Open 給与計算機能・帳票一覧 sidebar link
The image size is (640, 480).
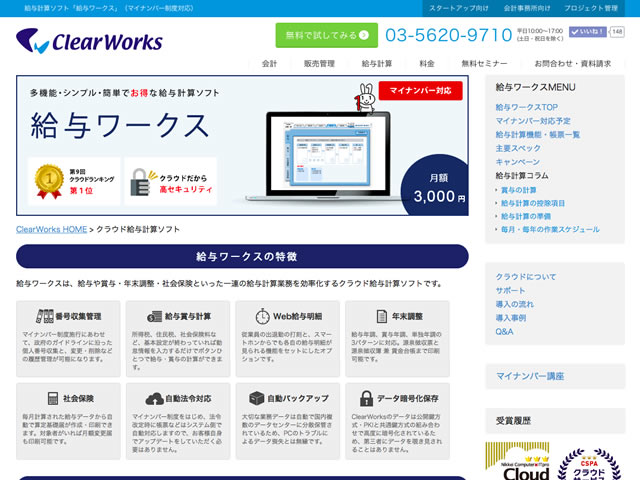click(x=538, y=135)
